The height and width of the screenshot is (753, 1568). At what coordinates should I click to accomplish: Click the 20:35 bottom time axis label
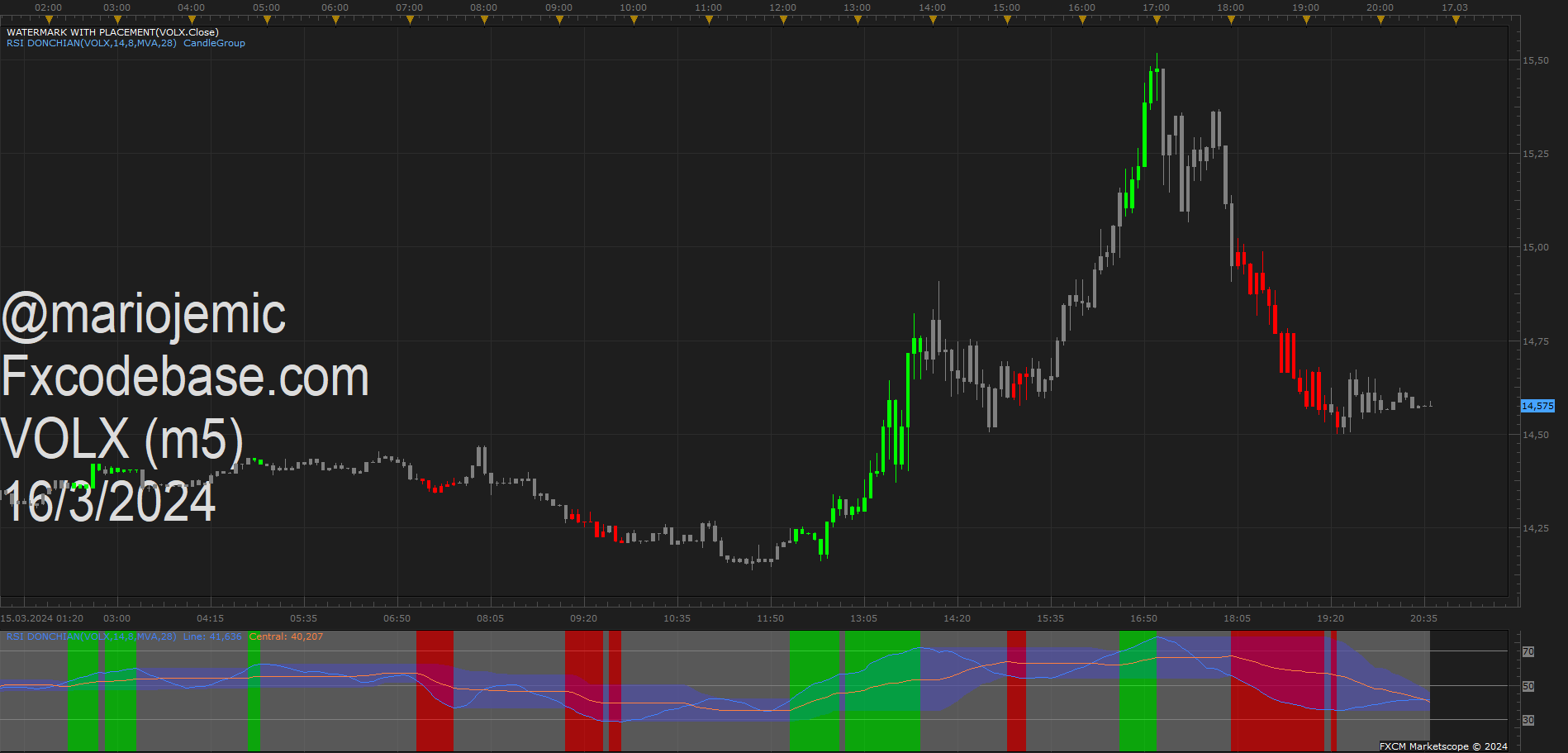click(1424, 618)
